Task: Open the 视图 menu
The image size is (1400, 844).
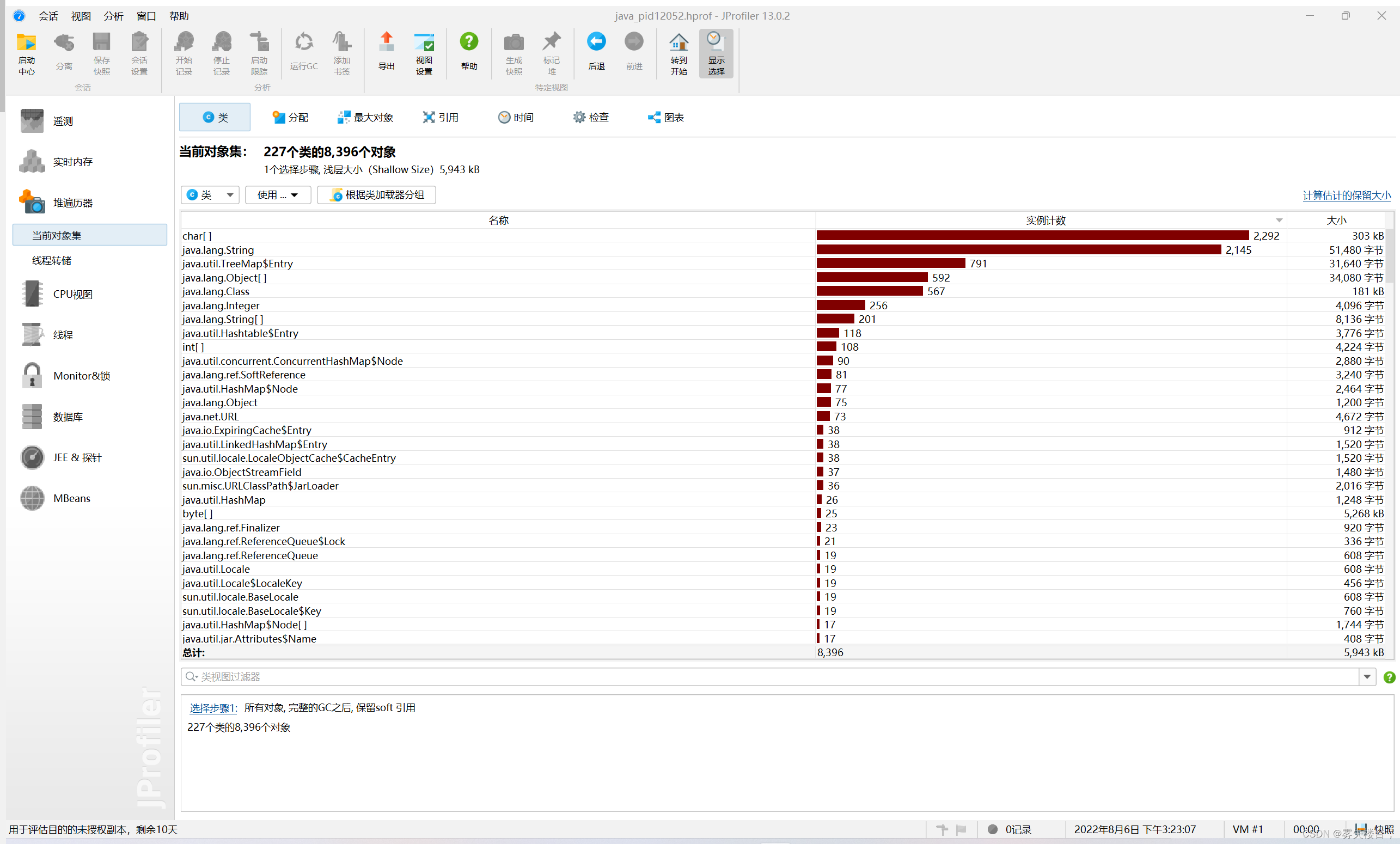Action: (81, 16)
